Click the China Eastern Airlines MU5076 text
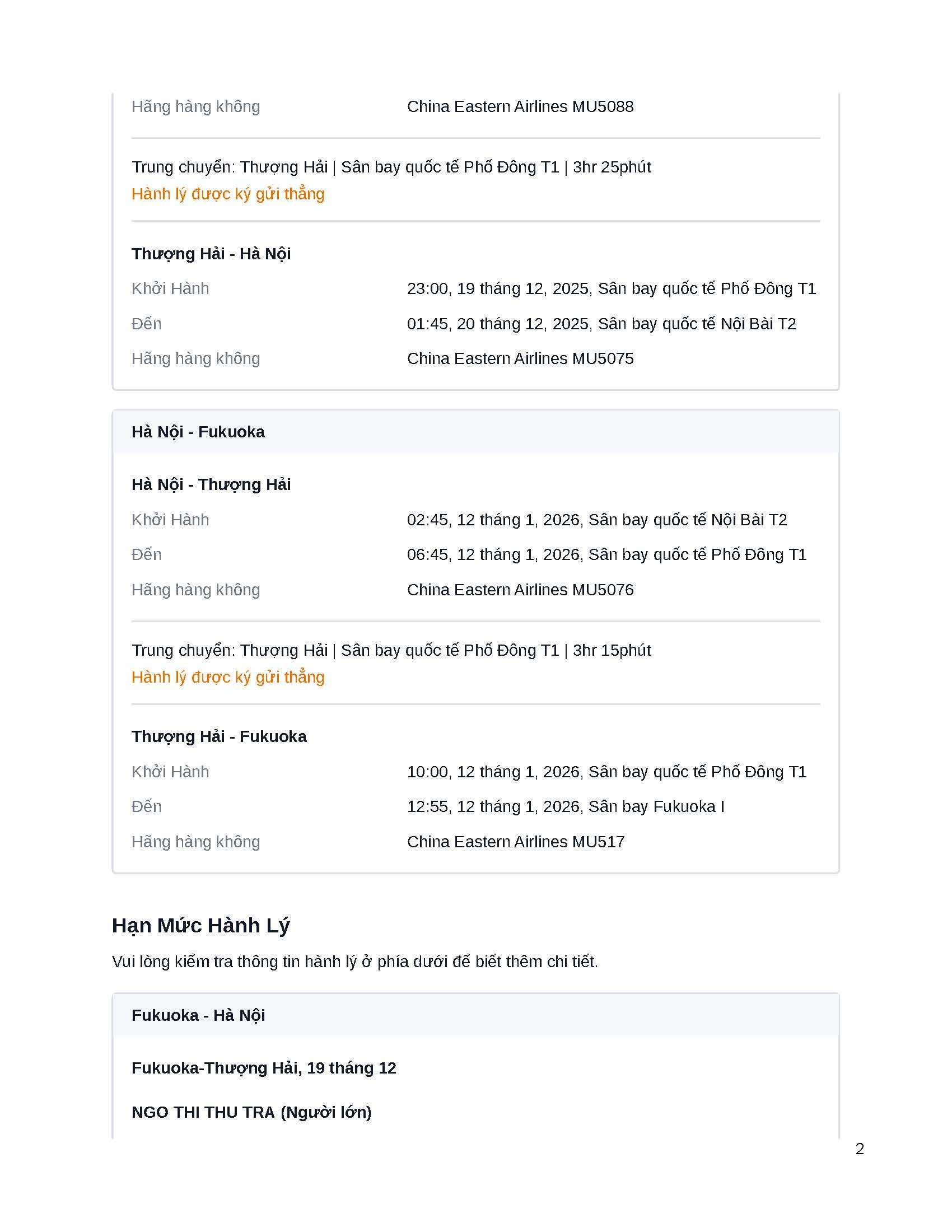952x1232 pixels. coord(520,590)
